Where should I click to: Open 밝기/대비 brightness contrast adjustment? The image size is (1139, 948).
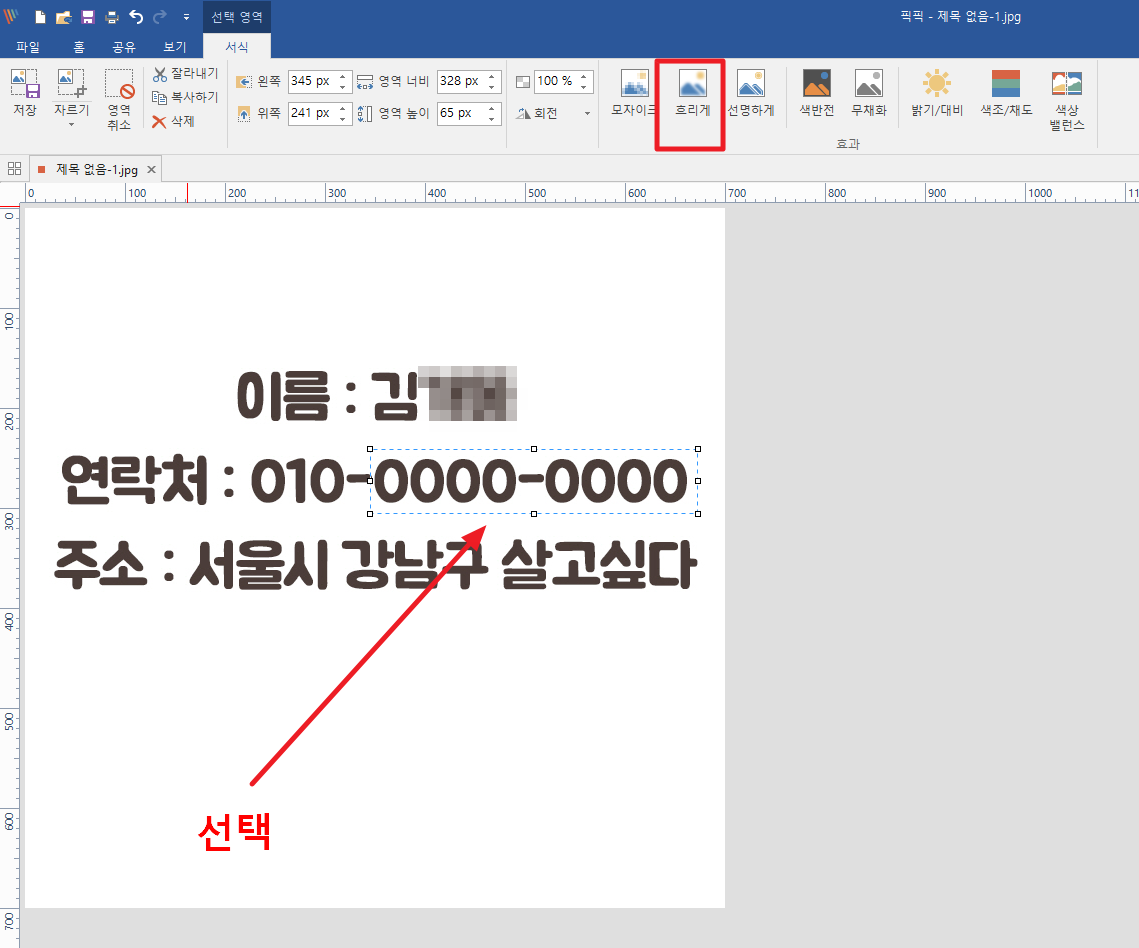[937, 93]
